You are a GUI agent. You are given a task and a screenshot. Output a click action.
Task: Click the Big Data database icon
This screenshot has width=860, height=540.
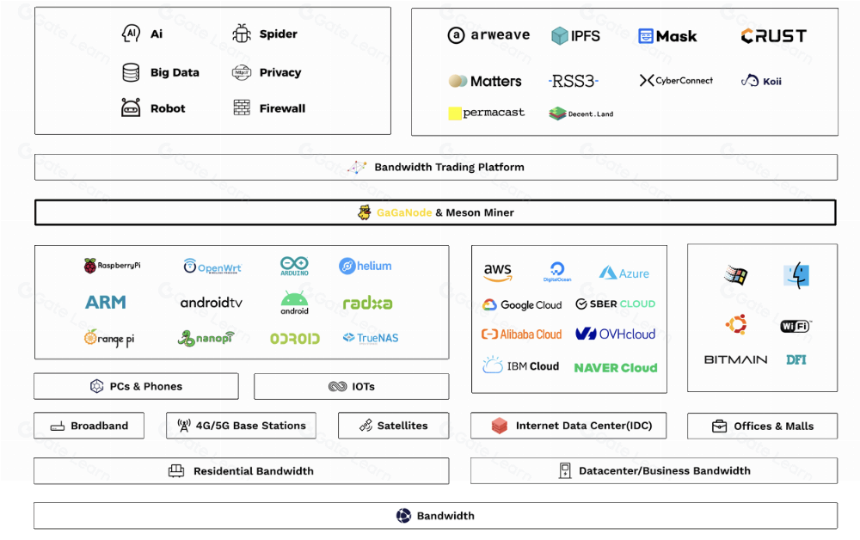[131, 72]
